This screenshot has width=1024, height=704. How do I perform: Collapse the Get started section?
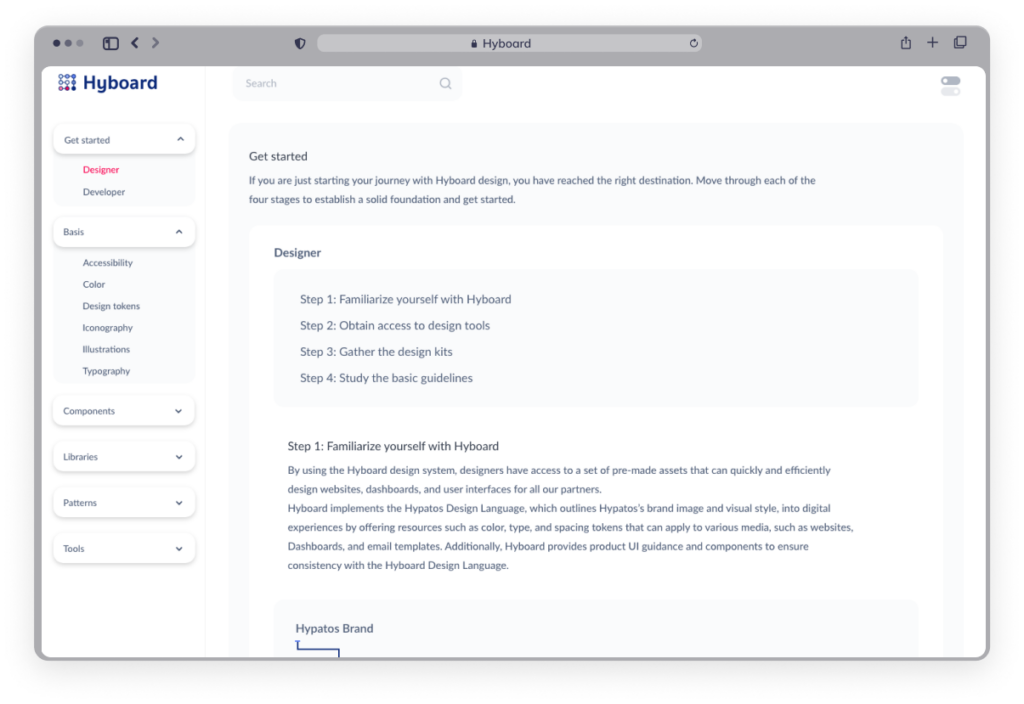pyautogui.click(x=180, y=140)
